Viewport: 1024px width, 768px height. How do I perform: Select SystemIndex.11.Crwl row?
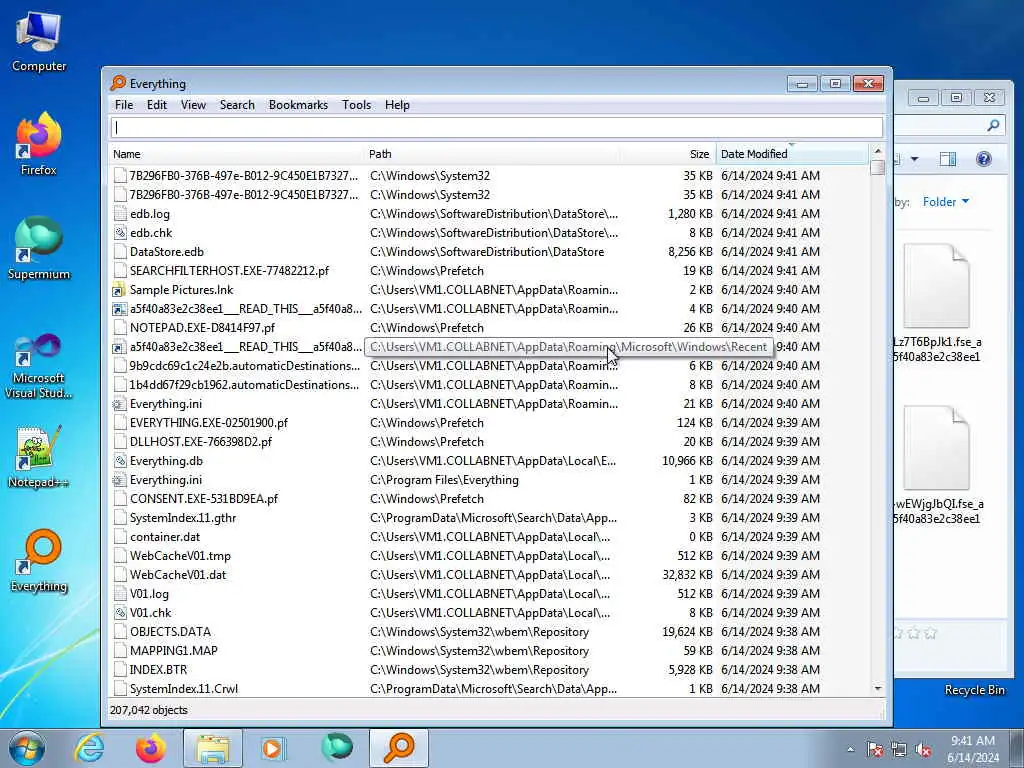tap(490, 689)
